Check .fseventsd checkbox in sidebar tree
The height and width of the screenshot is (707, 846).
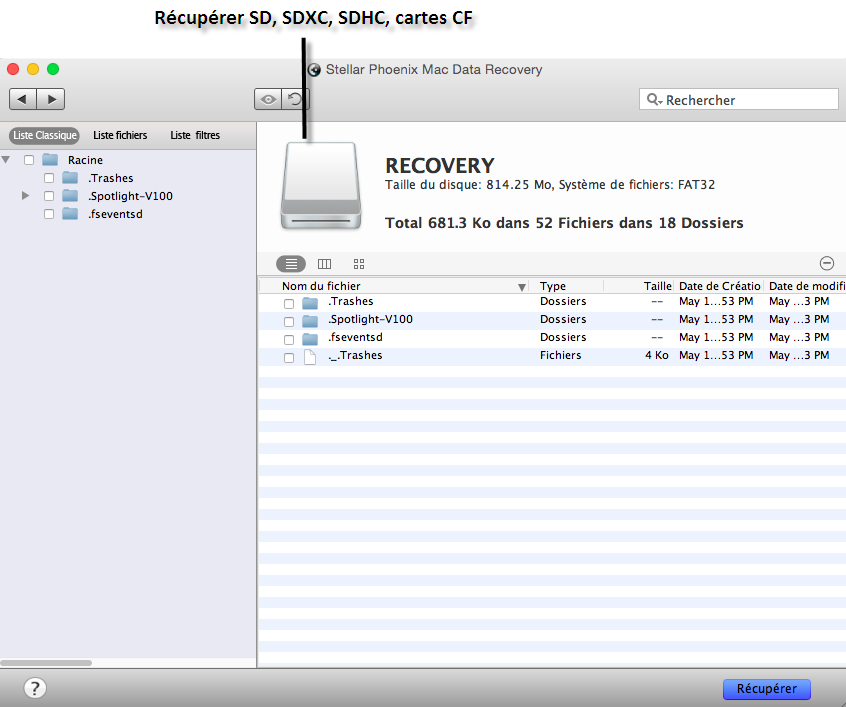[x=49, y=214]
